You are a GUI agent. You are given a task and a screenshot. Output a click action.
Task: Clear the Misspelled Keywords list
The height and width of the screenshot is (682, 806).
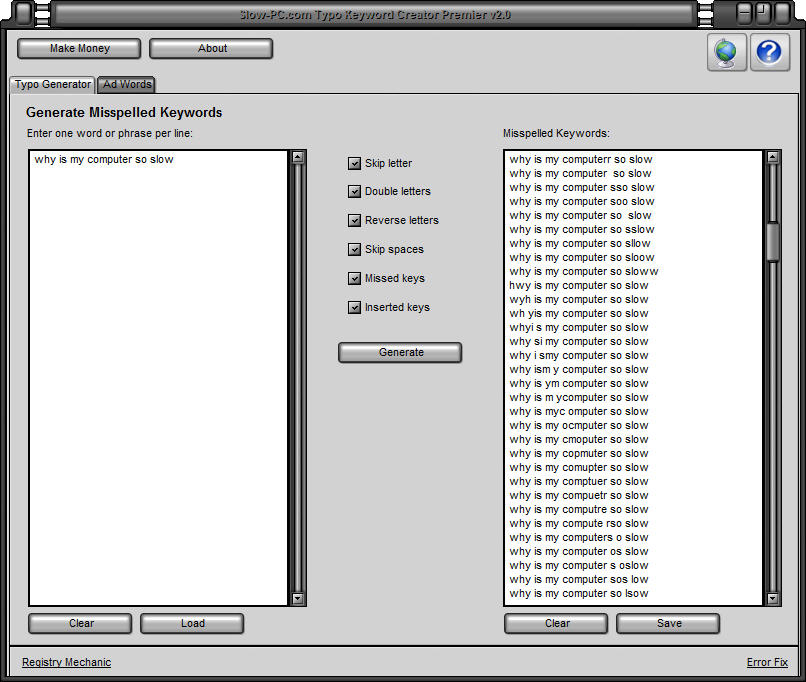point(557,623)
